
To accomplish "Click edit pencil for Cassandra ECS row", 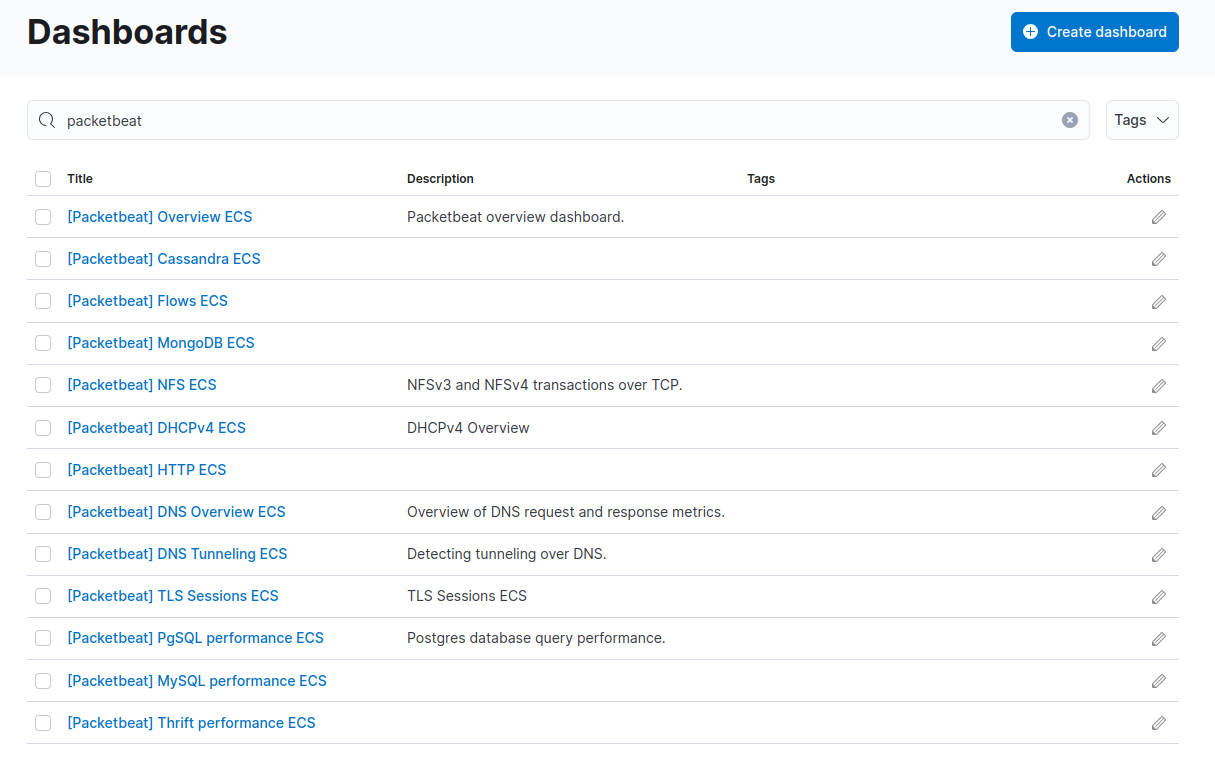I will [x=1159, y=259].
